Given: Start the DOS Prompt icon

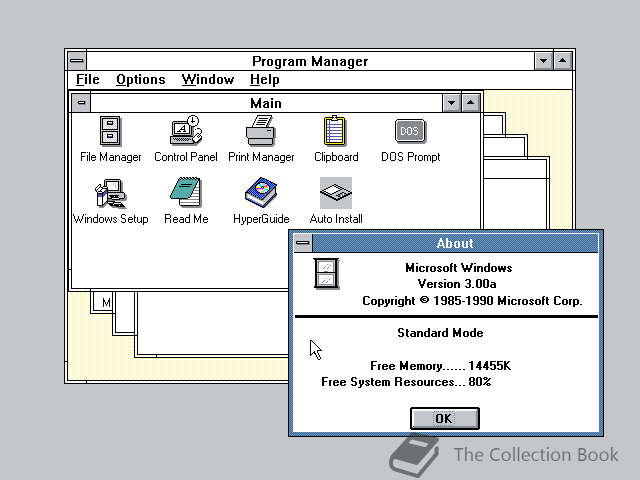Looking at the screenshot, I should (x=410, y=131).
